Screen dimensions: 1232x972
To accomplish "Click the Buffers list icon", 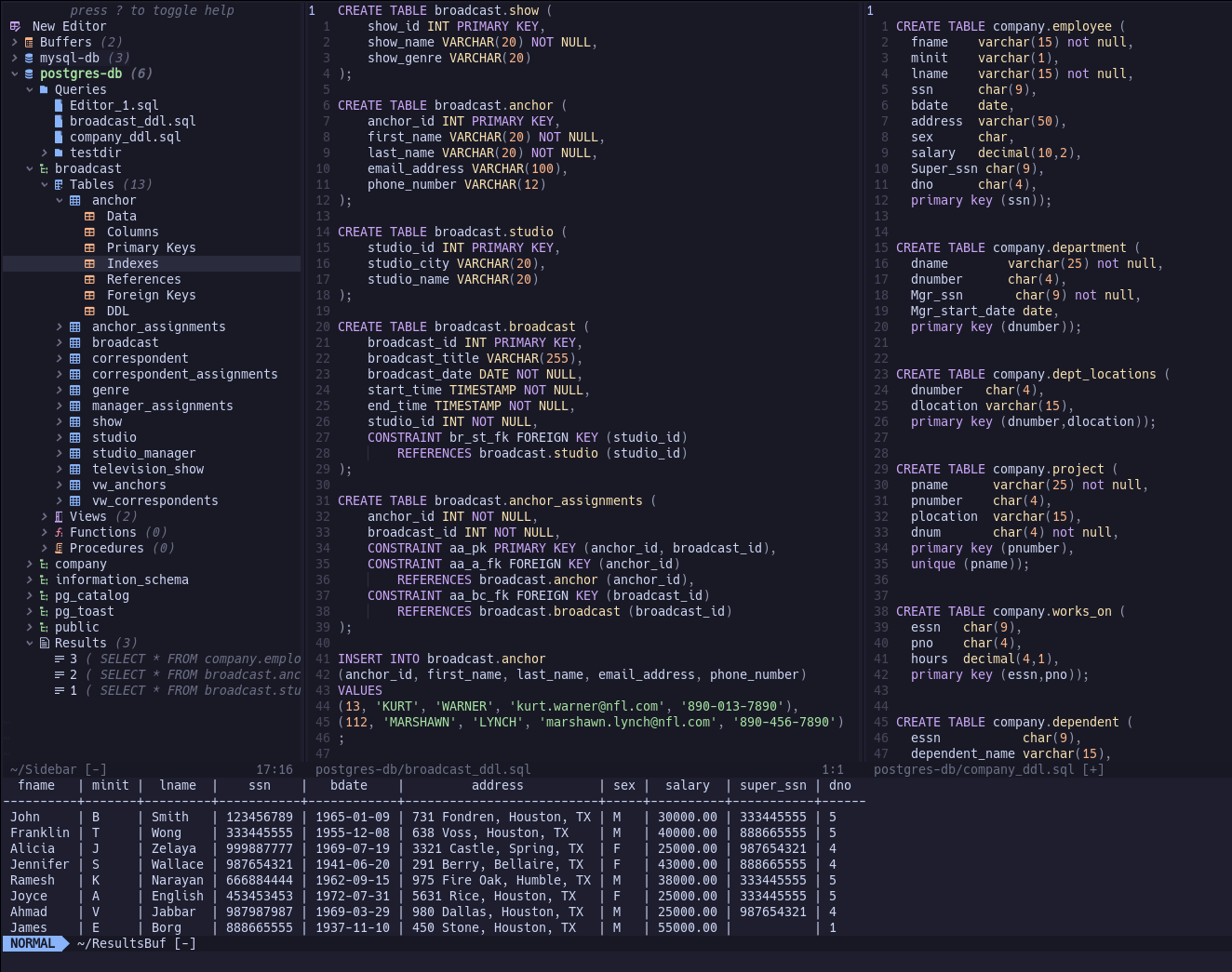I will 29,42.
